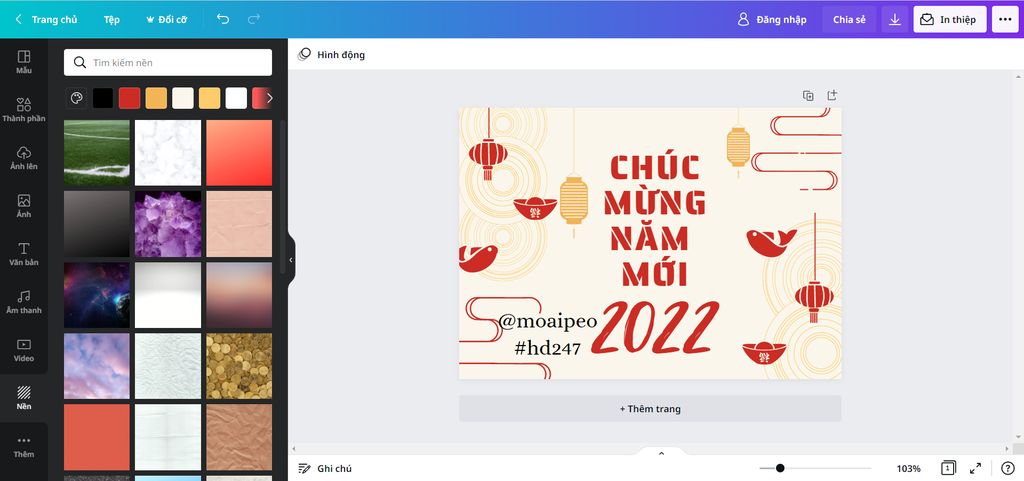1024x481 pixels.
Task: Select the white crumpled paper background
Action: click(x=168, y=366)
